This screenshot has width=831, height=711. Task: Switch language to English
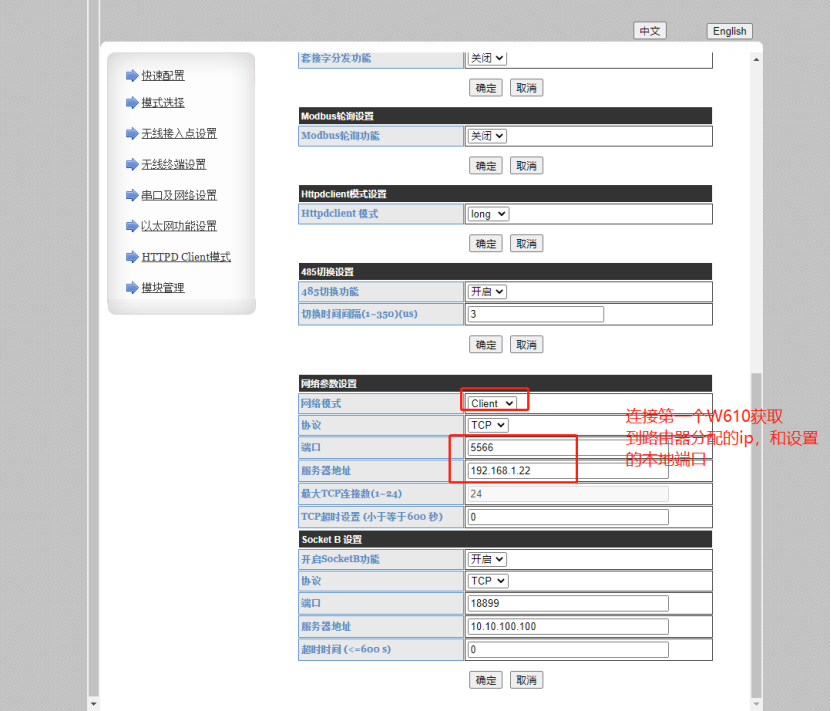(x=729, y=31)
